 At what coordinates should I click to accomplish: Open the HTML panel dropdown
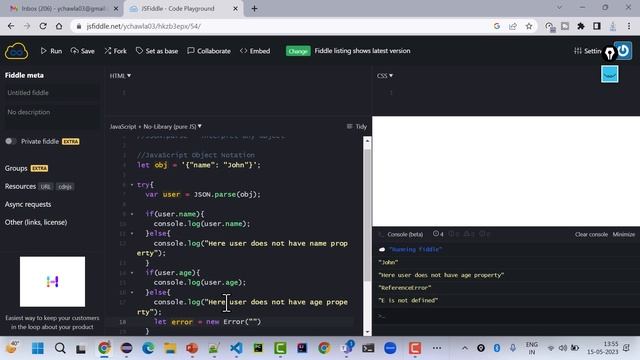tap(120, 76)
